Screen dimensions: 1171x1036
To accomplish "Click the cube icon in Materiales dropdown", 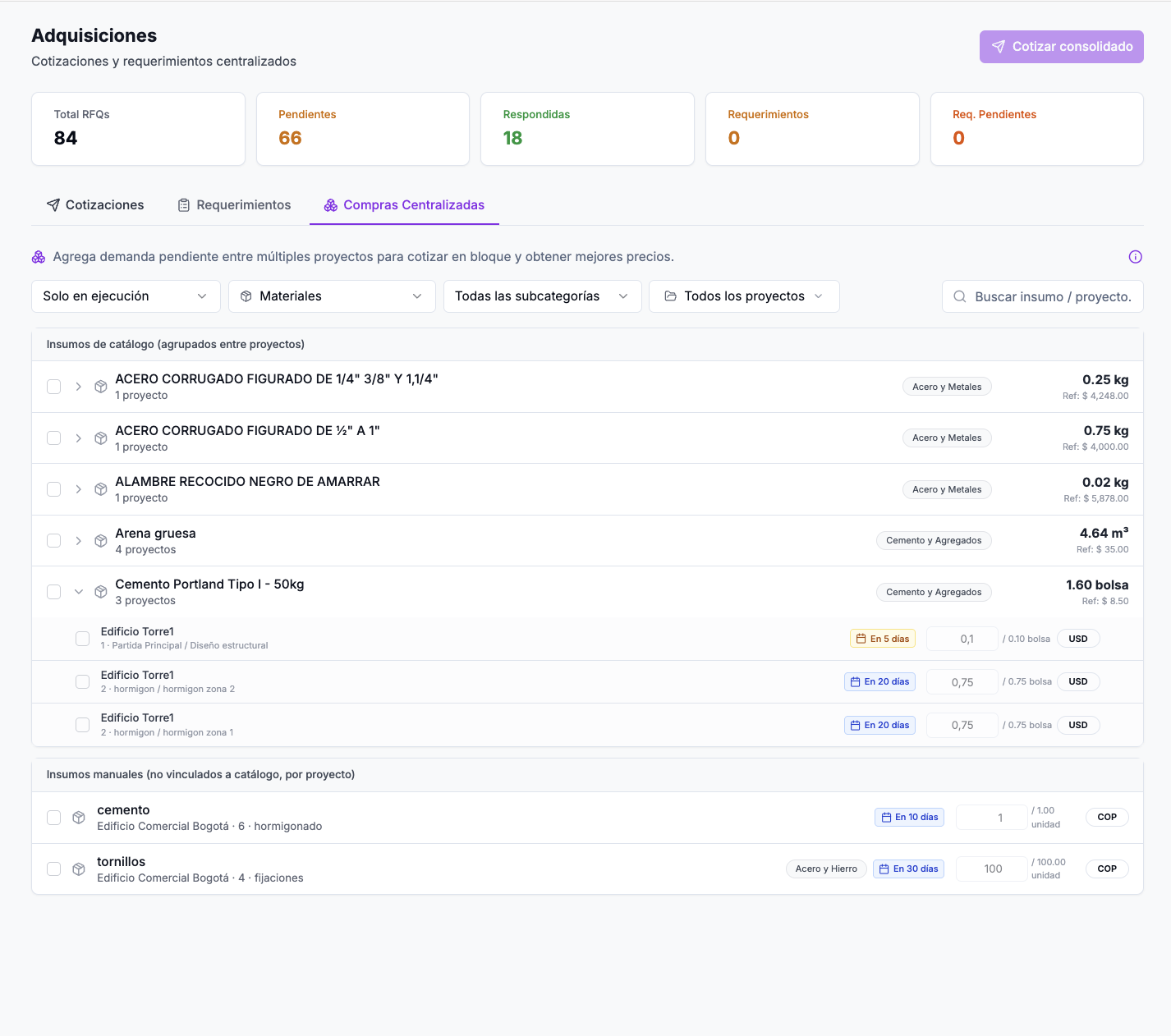I will 246,296.
